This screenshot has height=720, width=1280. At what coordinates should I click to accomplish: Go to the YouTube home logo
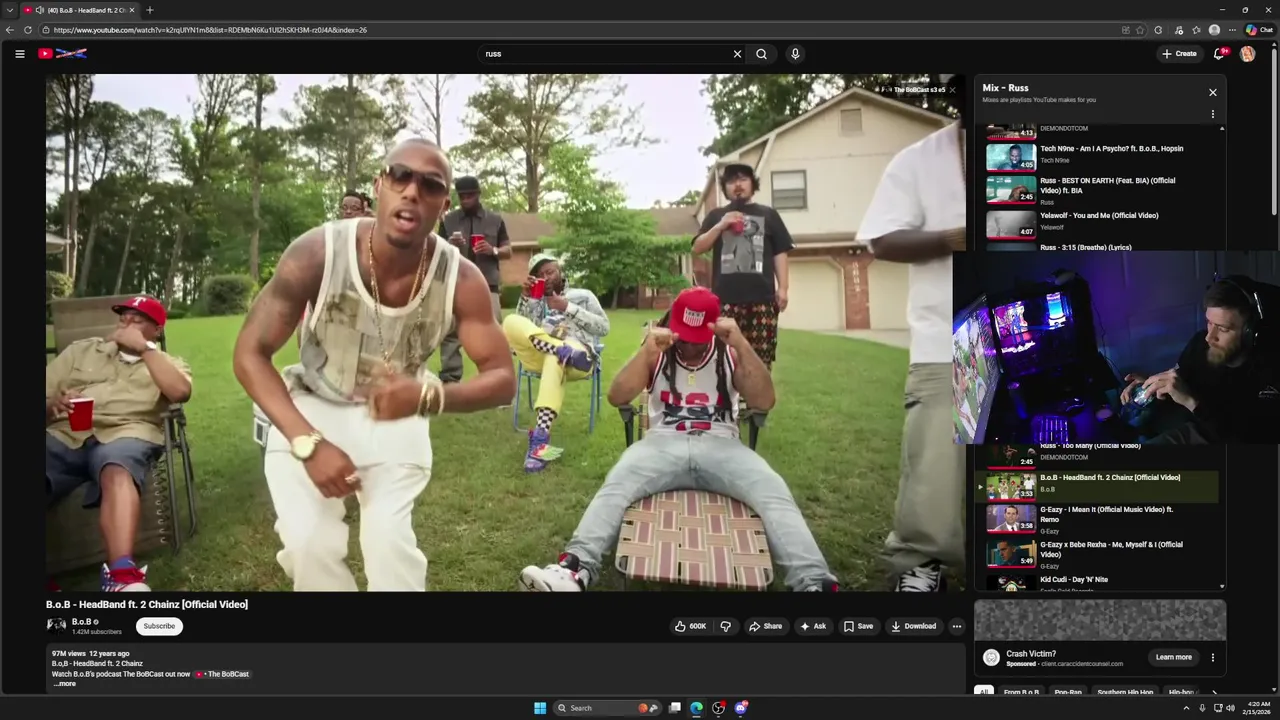(x=62, y=54)
